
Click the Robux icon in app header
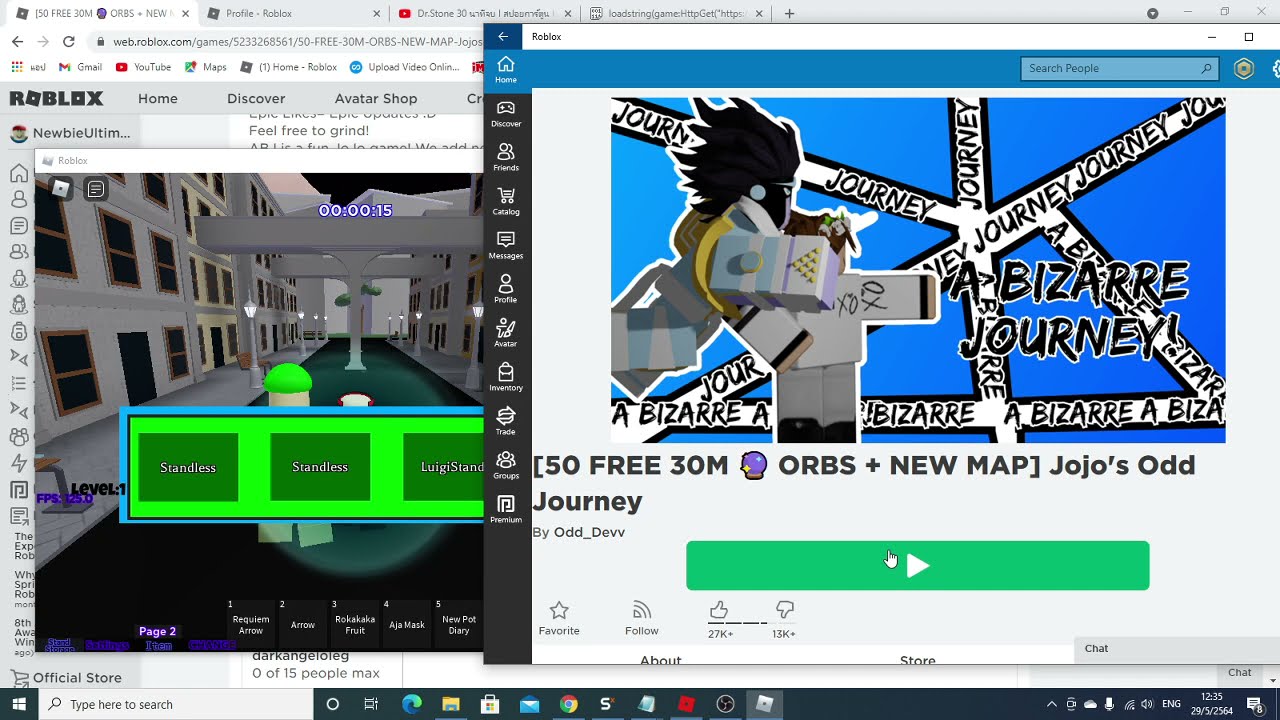(1243, 68)
